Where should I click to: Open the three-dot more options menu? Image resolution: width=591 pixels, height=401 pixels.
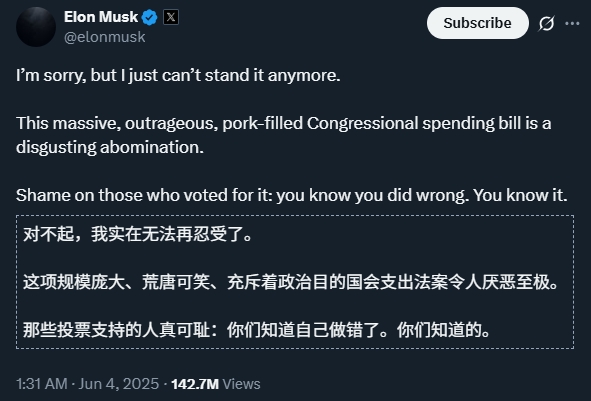pyautogui.click(x=572, y=24)
